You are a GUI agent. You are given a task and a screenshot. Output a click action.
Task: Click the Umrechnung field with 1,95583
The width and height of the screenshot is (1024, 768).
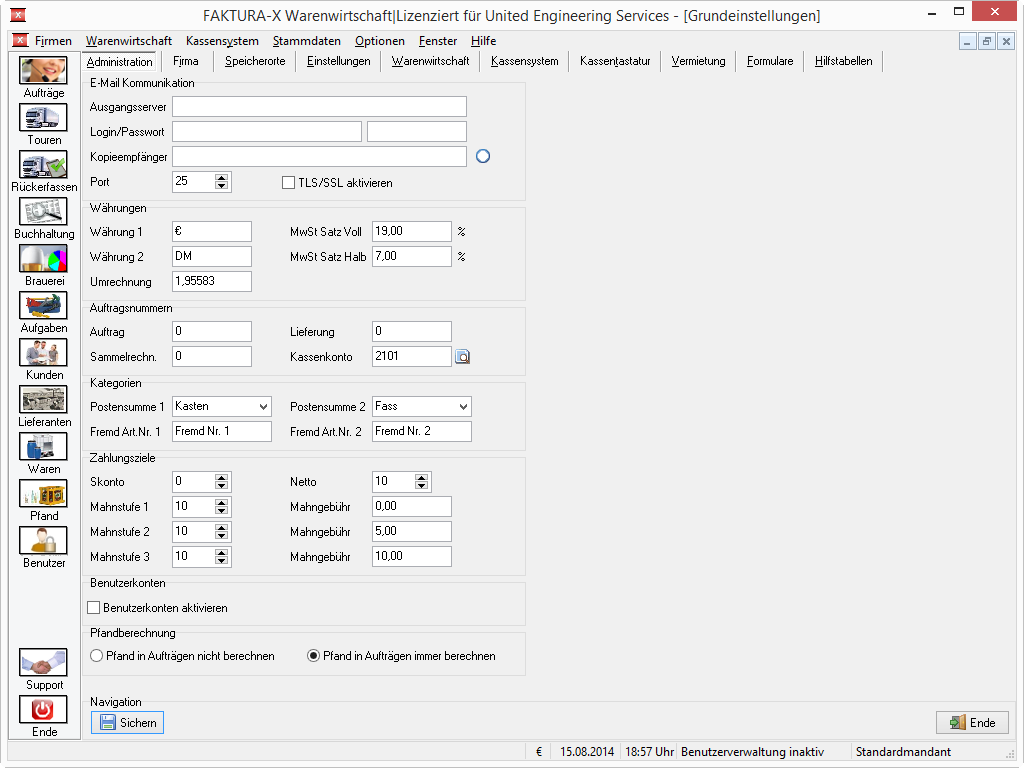pyautogui.click(x=212, y=281)
